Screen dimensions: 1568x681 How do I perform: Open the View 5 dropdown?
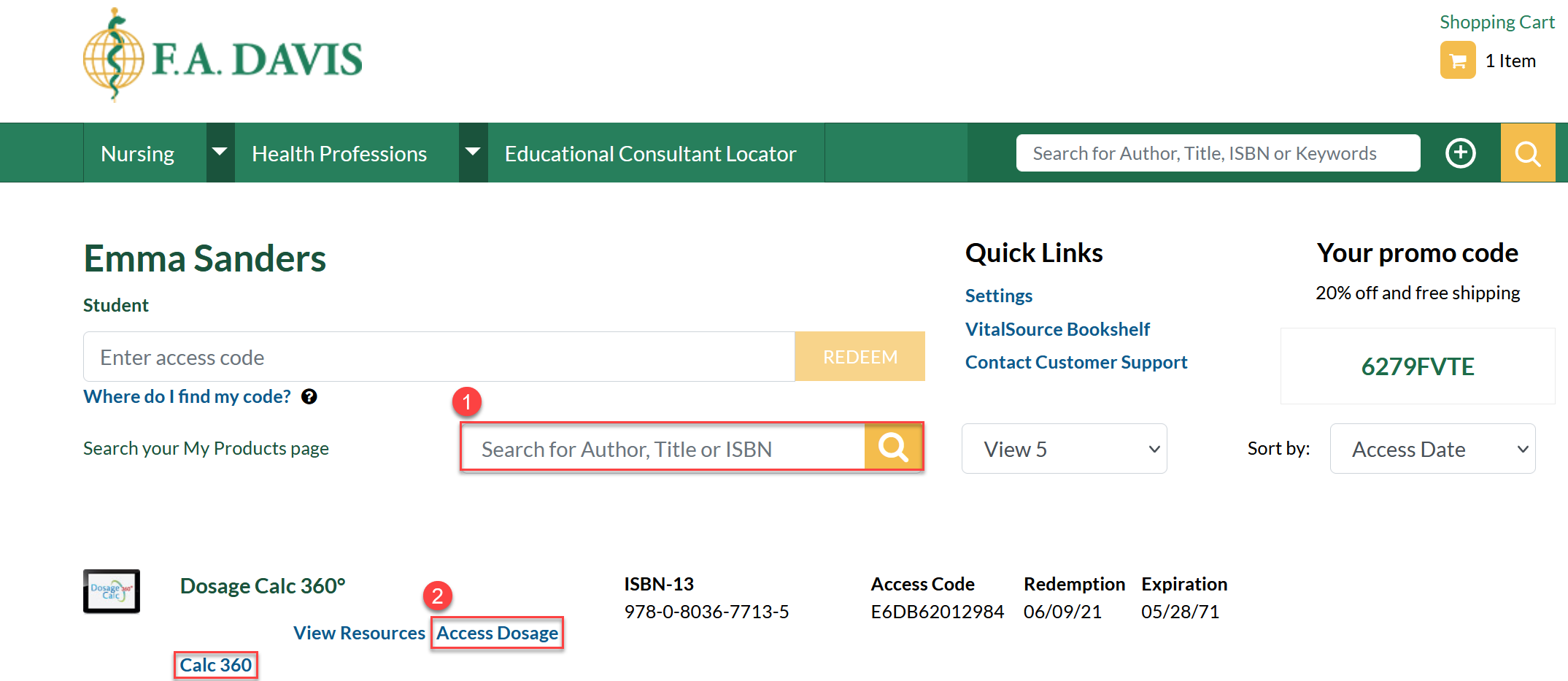pos(1064,448)
